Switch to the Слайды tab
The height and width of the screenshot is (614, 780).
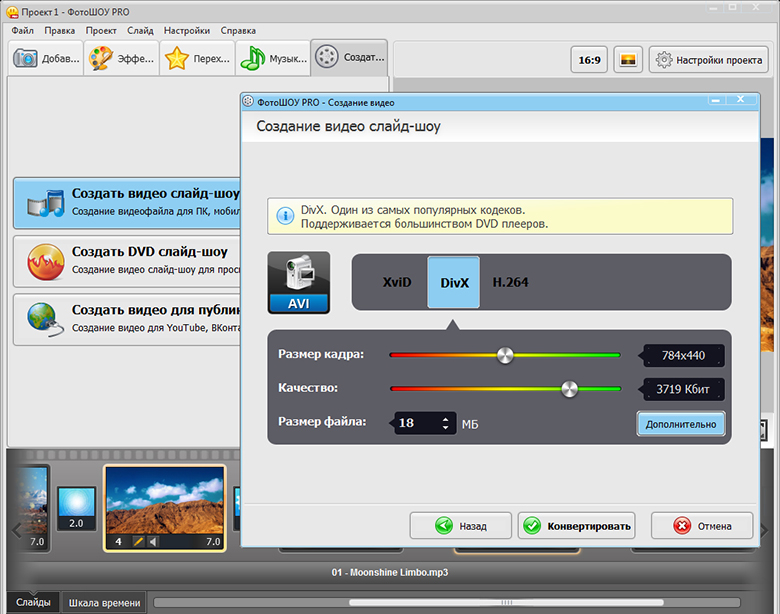pos(33,603)
